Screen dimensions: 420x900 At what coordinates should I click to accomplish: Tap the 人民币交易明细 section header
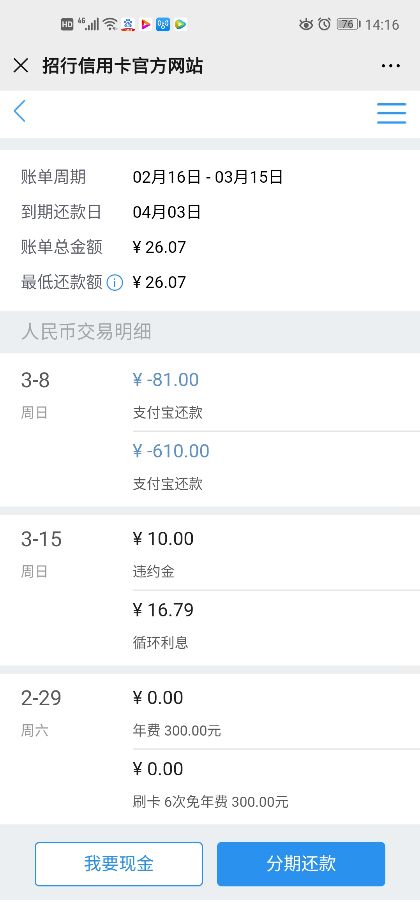tap(86, 332)
